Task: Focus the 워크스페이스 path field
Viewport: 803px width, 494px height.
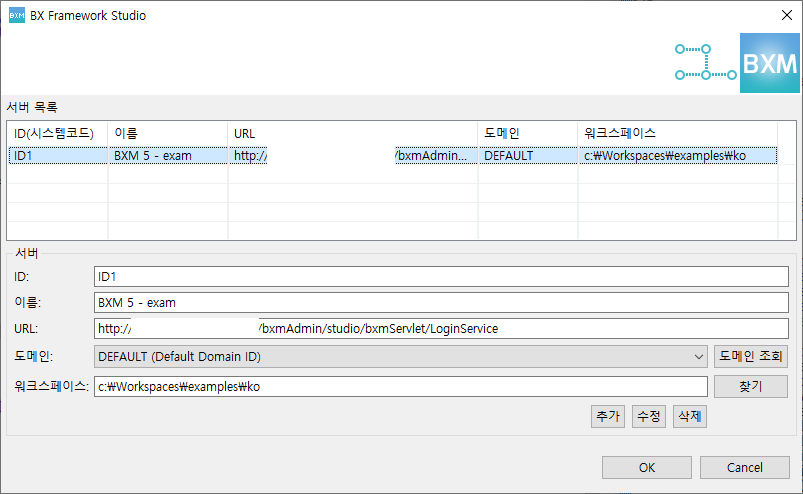Action: [x=400, y=386]
